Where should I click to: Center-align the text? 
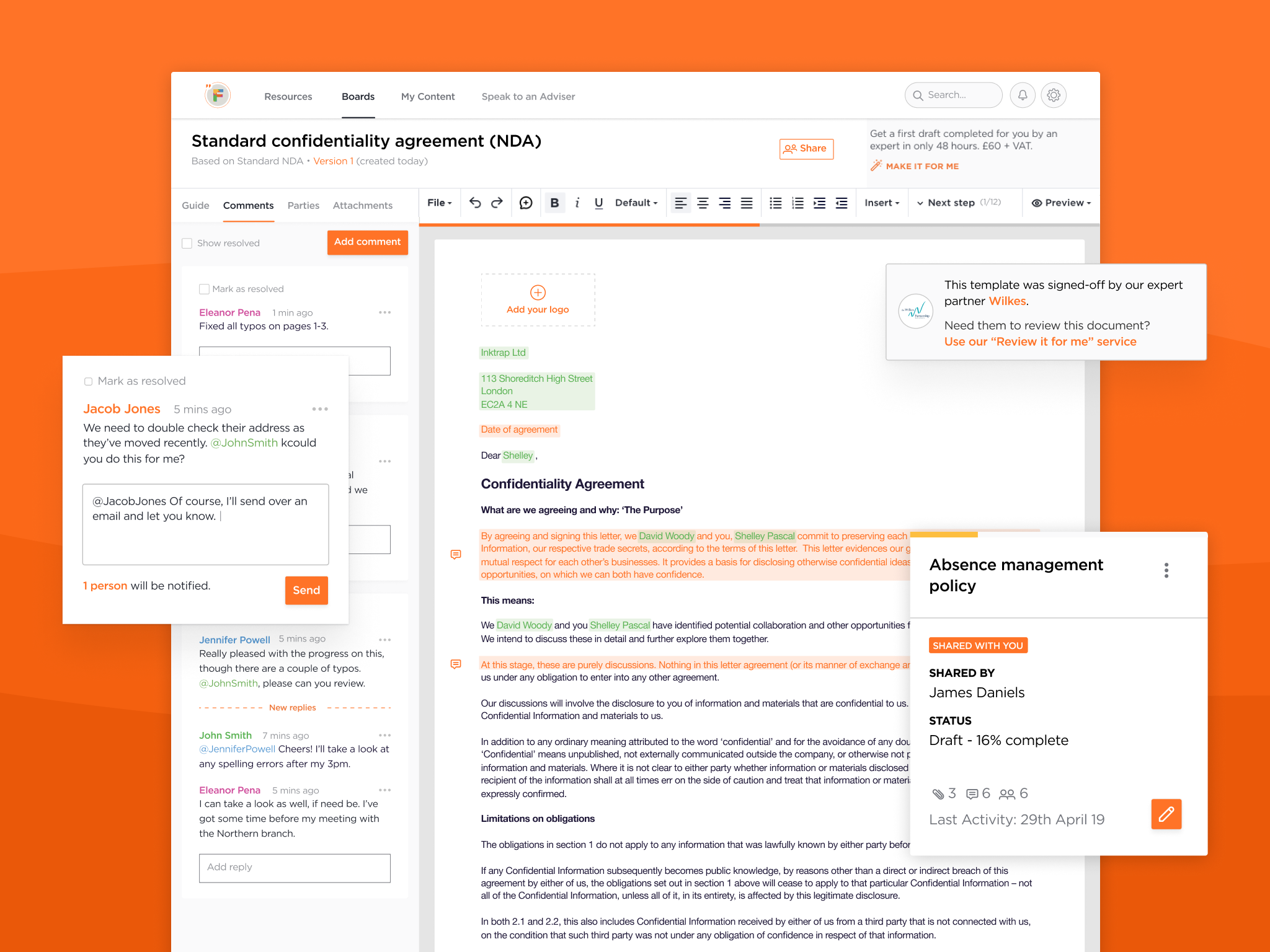pyautogui.click(x=703, y=203)
